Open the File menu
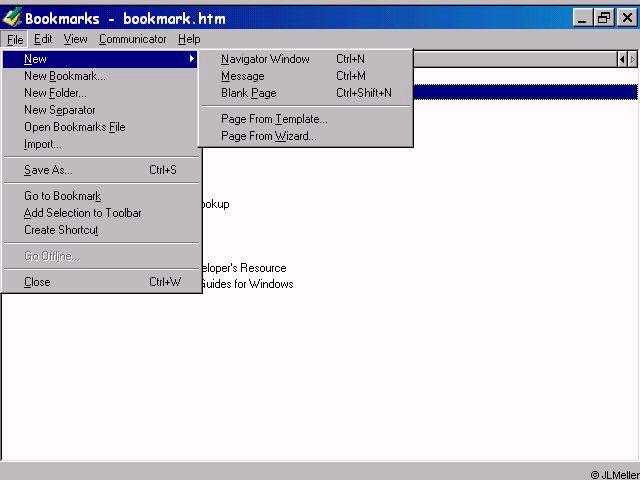Image resolution: width=640 pixels, height=480 pixels. (15, 40)
